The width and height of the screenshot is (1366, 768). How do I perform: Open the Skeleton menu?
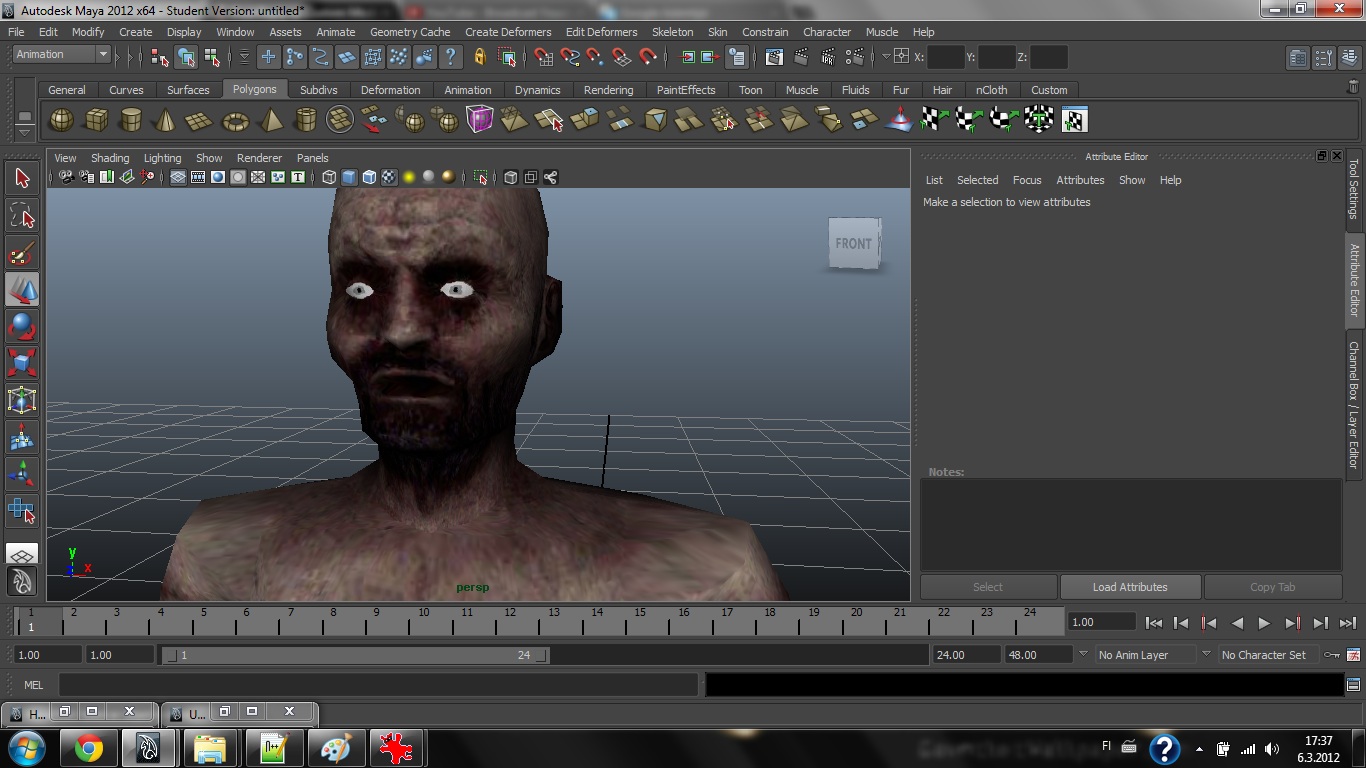point(672,32)
